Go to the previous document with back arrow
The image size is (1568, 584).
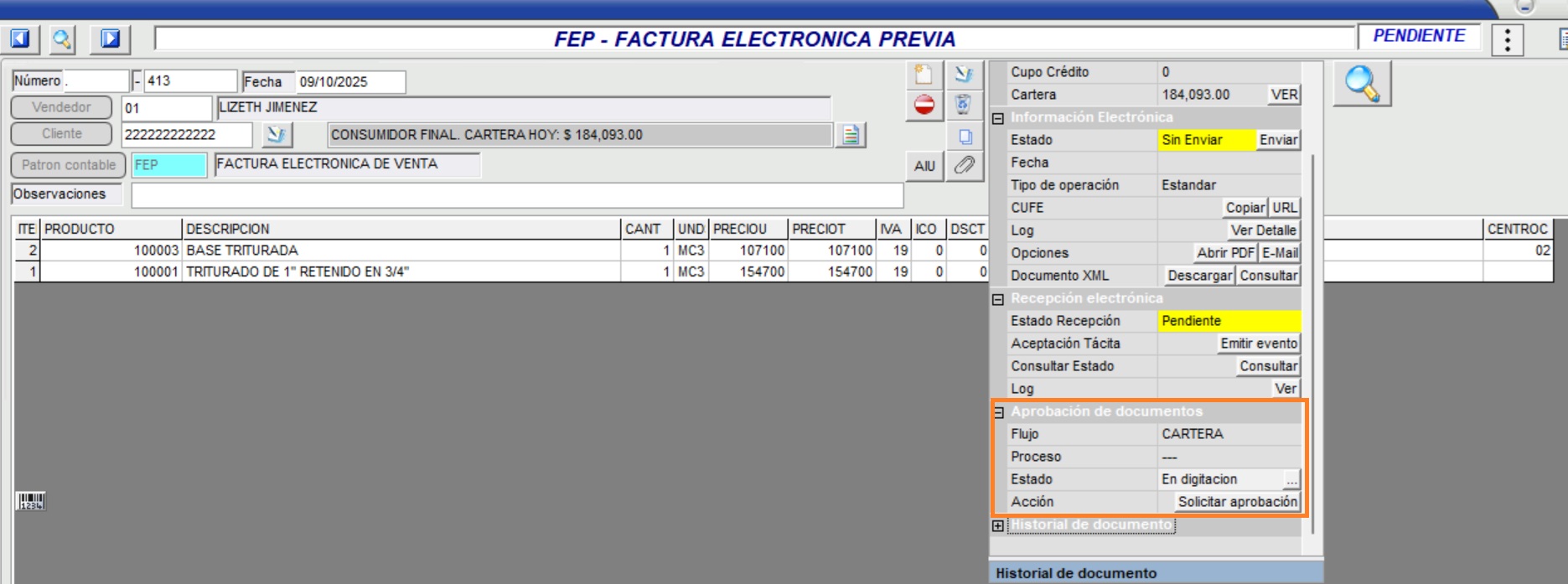19,39
